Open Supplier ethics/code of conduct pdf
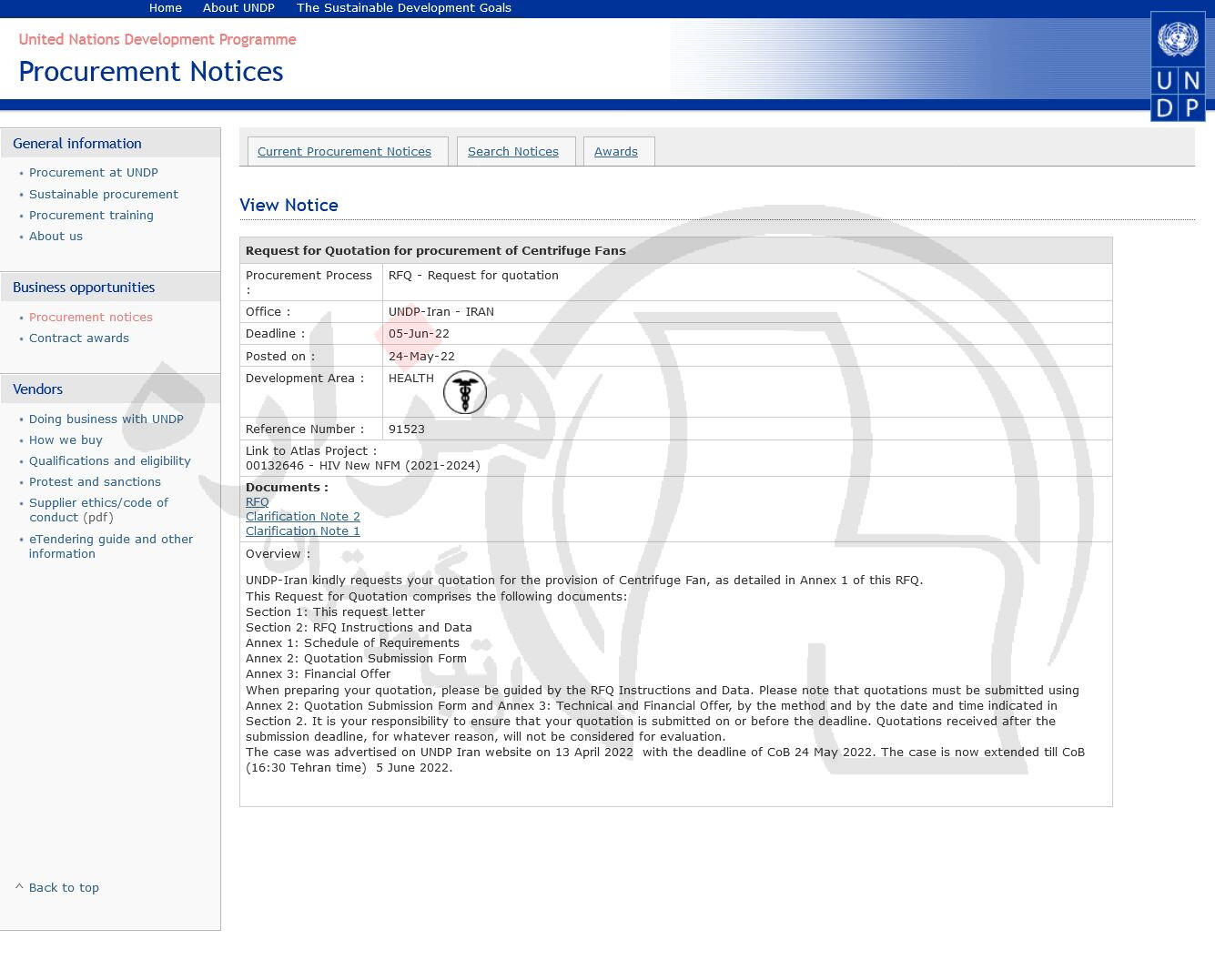The image size is (1215, 980). [x=98, y=510]
